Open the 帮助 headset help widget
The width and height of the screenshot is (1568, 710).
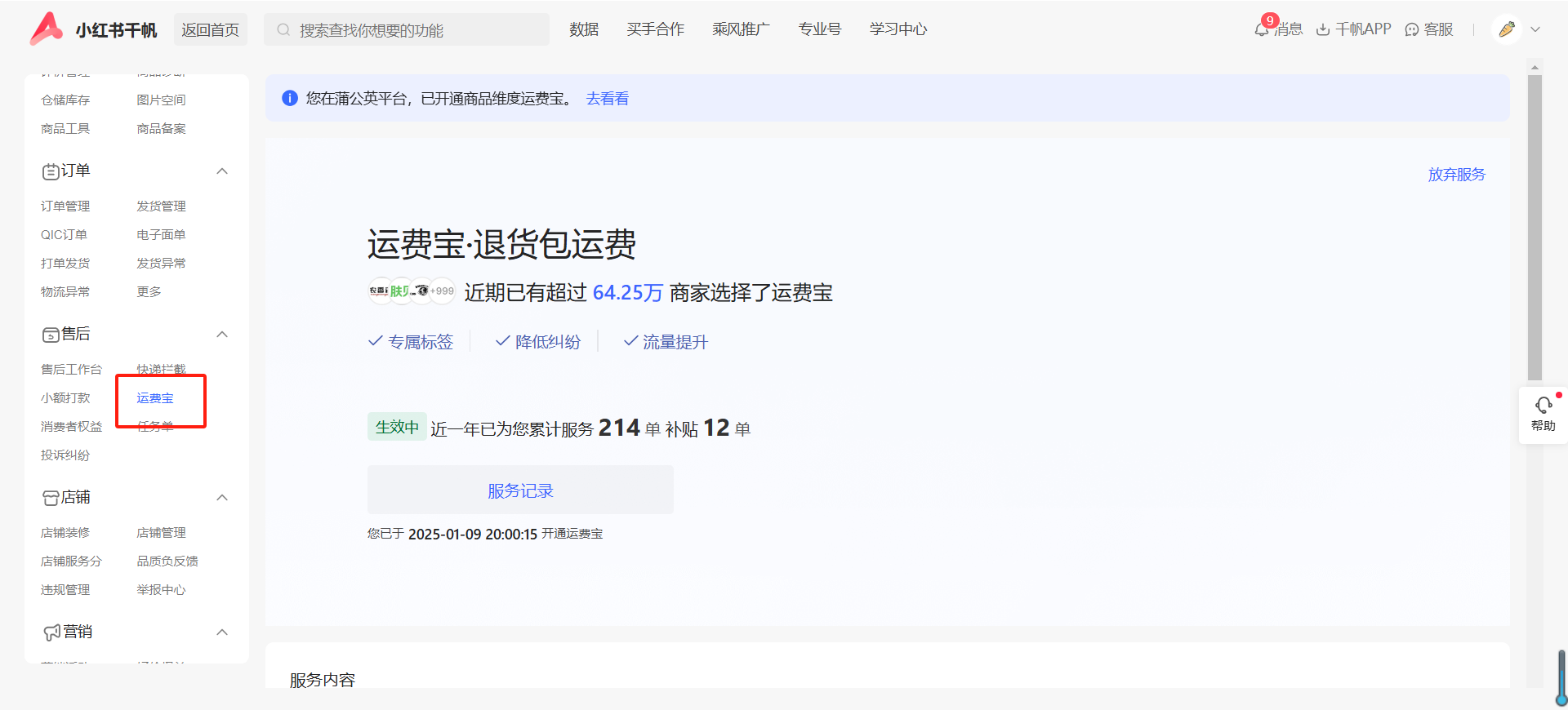click(1543, 414)
